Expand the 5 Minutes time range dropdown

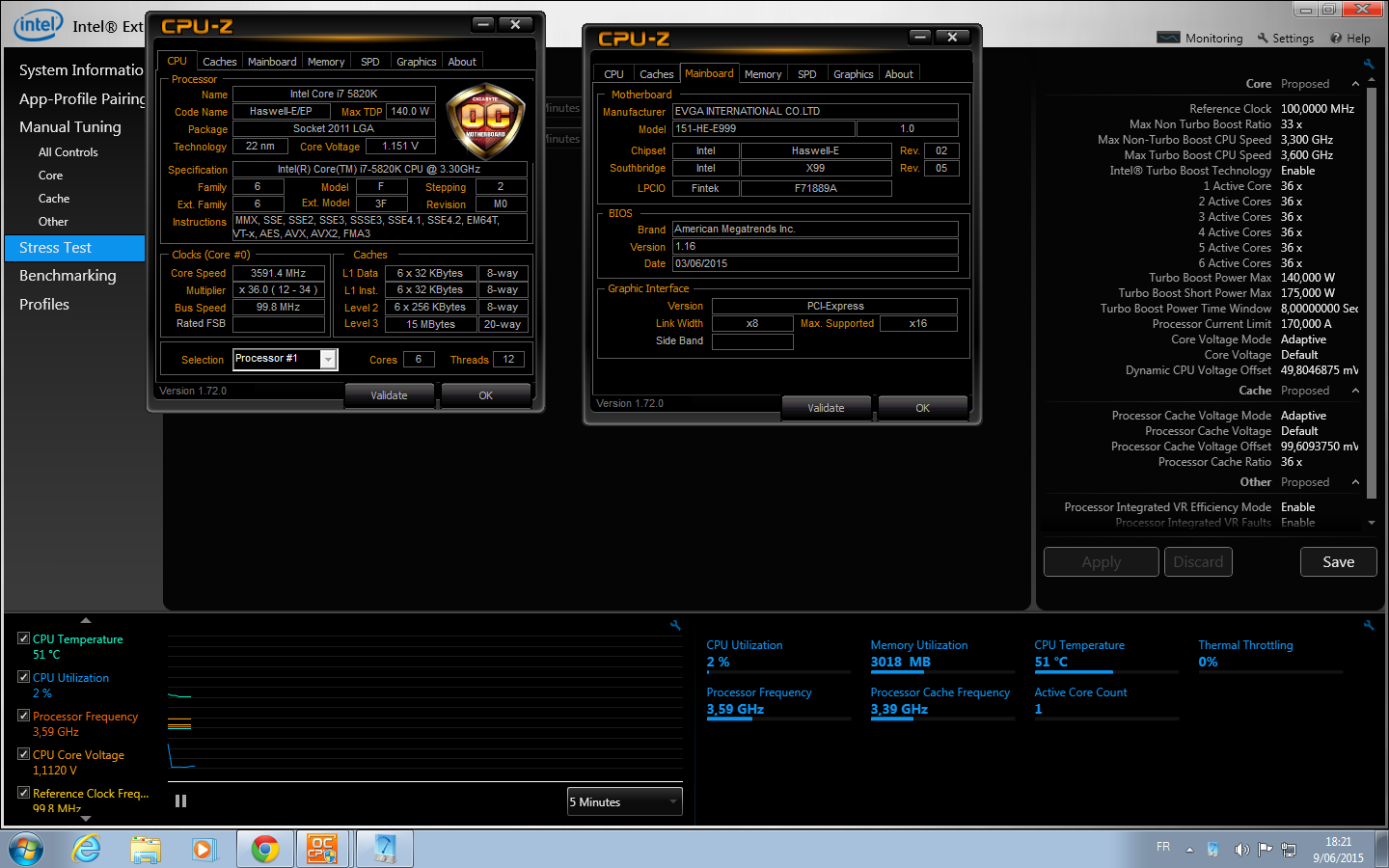tap(672, 801)
